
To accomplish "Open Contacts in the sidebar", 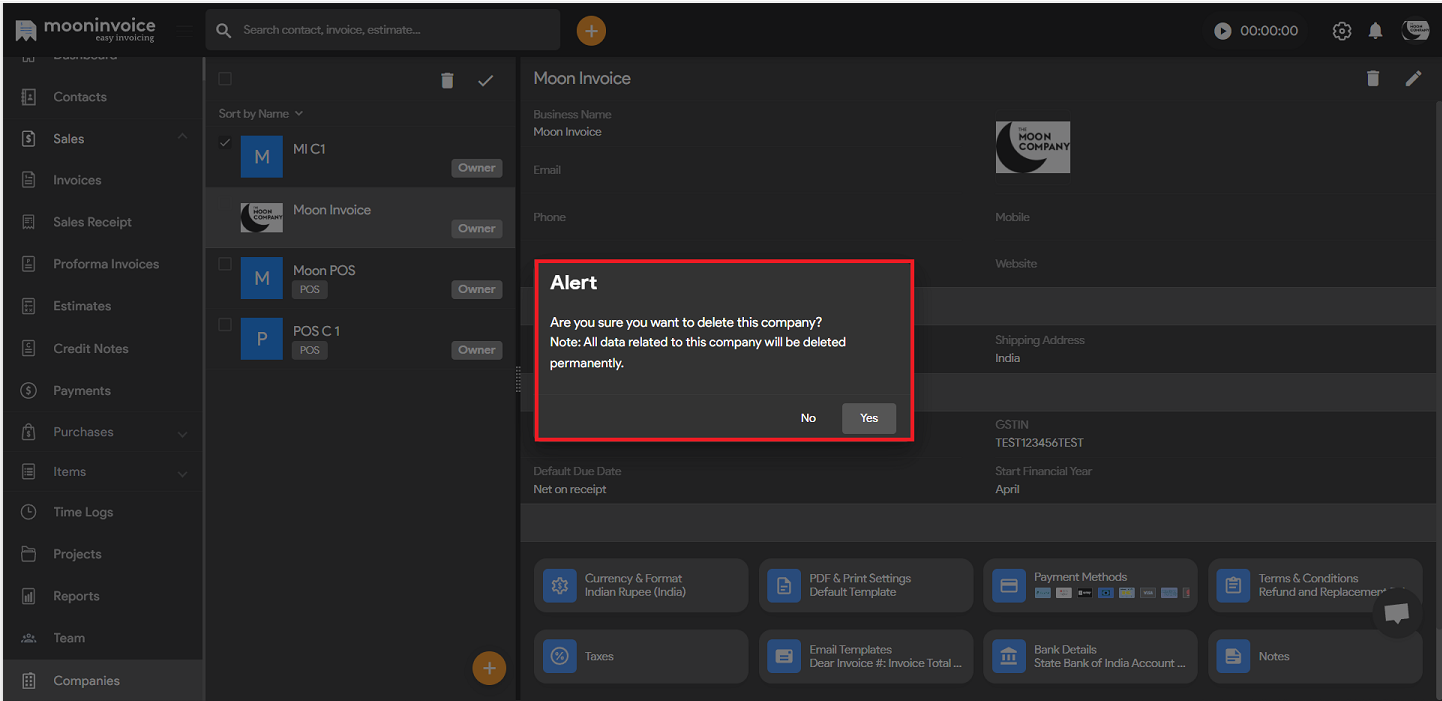I will pyautogui.click(x=80, y=97).
